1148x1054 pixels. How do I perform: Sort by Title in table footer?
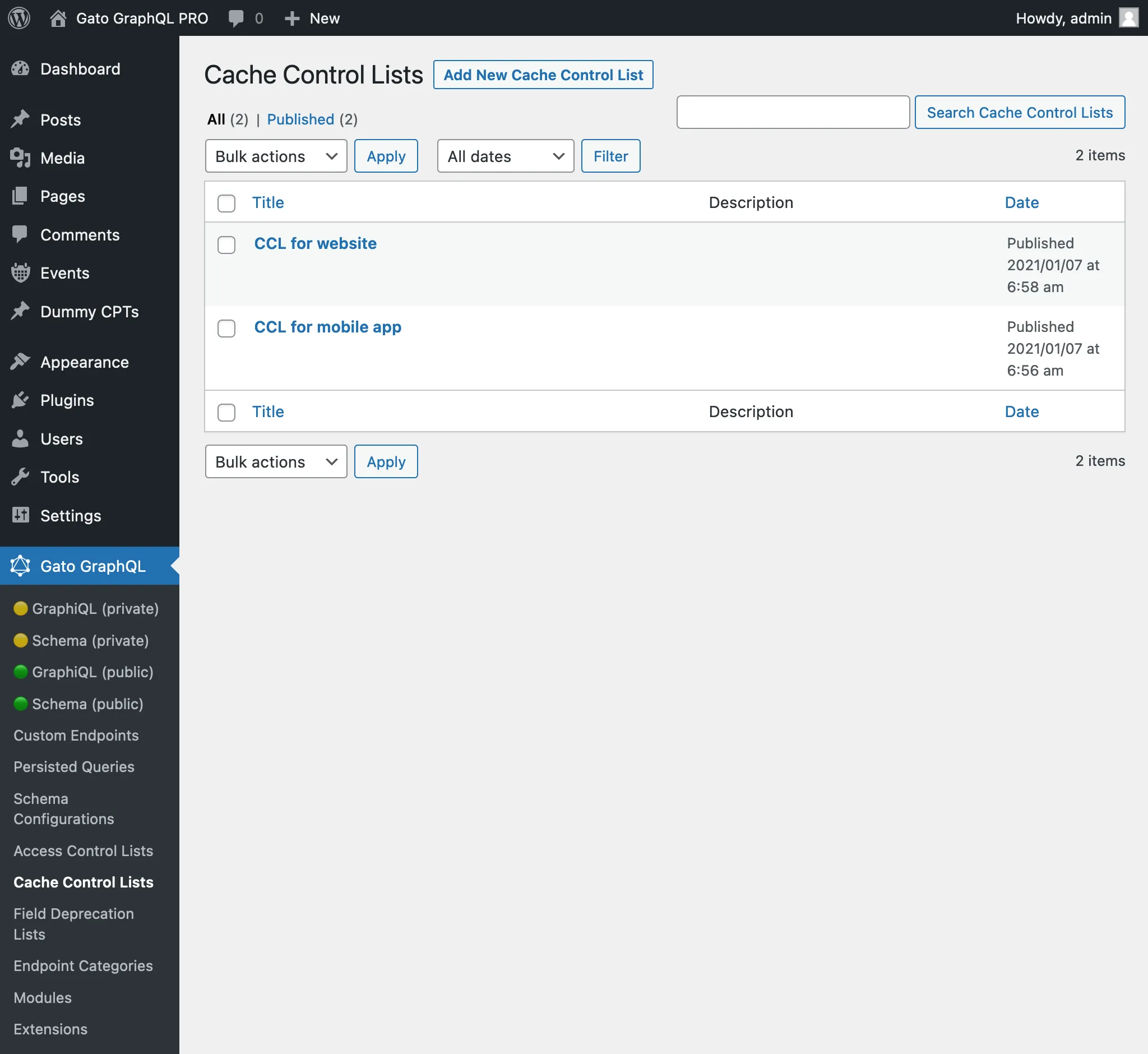(268, 411)
